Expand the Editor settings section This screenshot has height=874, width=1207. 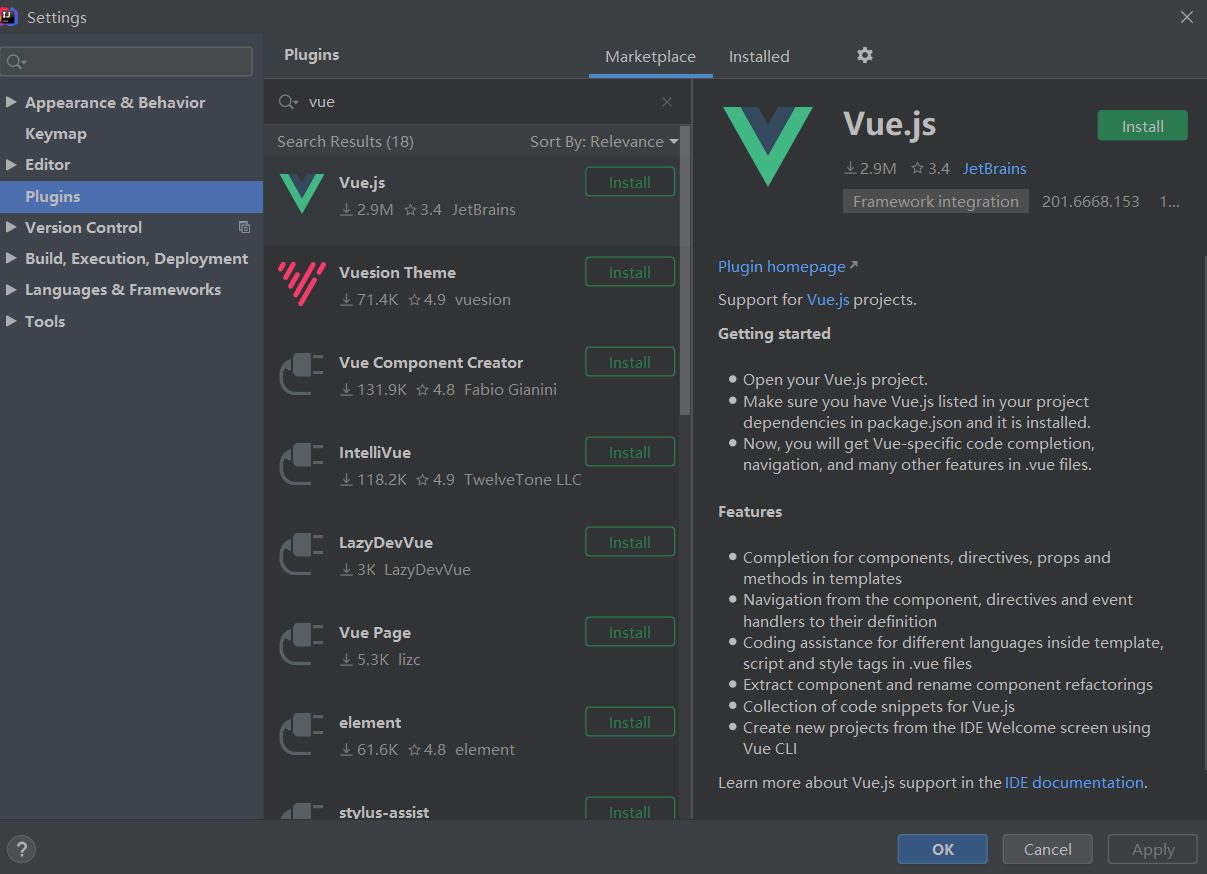coord(11,164)
